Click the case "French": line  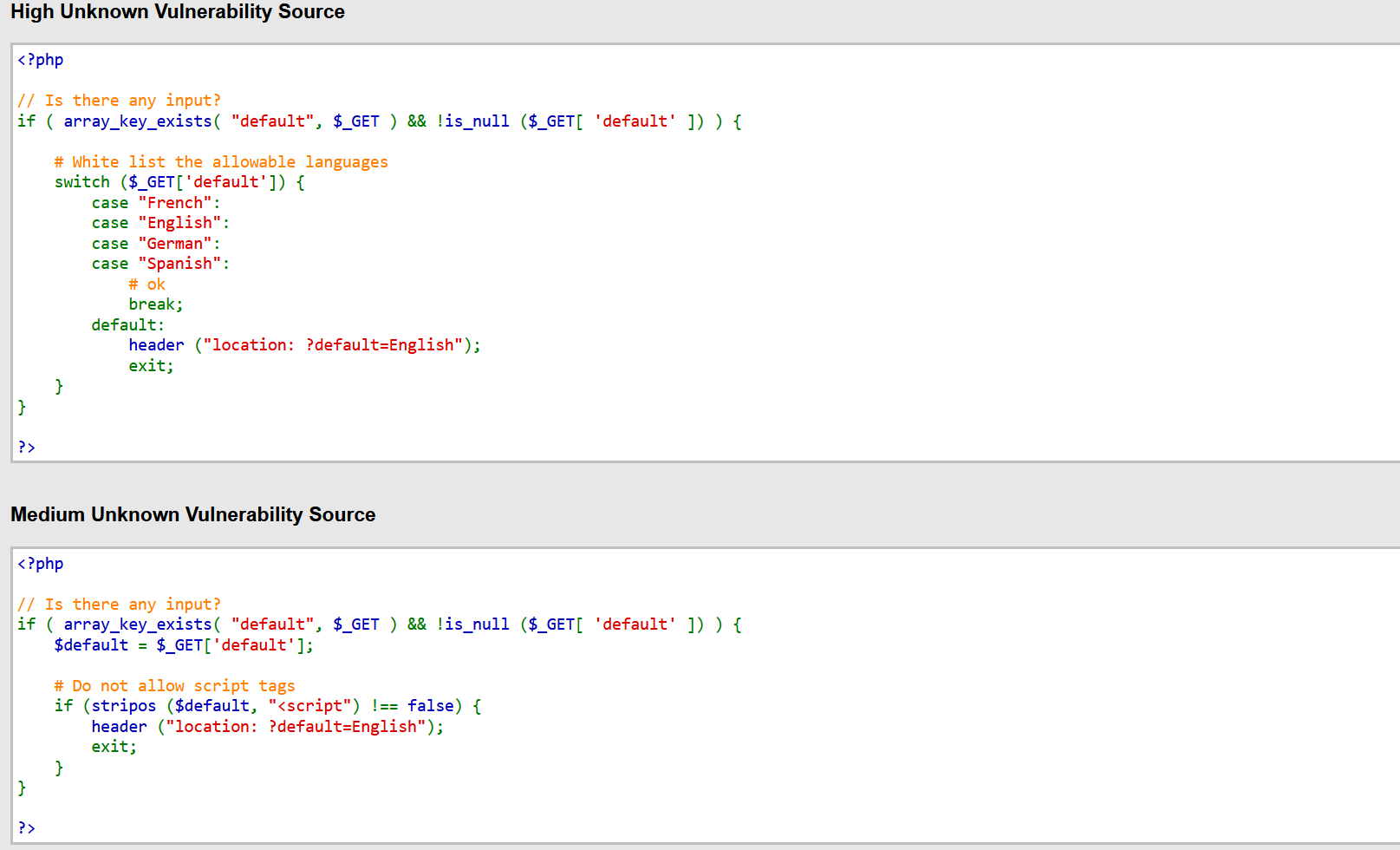tap(156, 203)
